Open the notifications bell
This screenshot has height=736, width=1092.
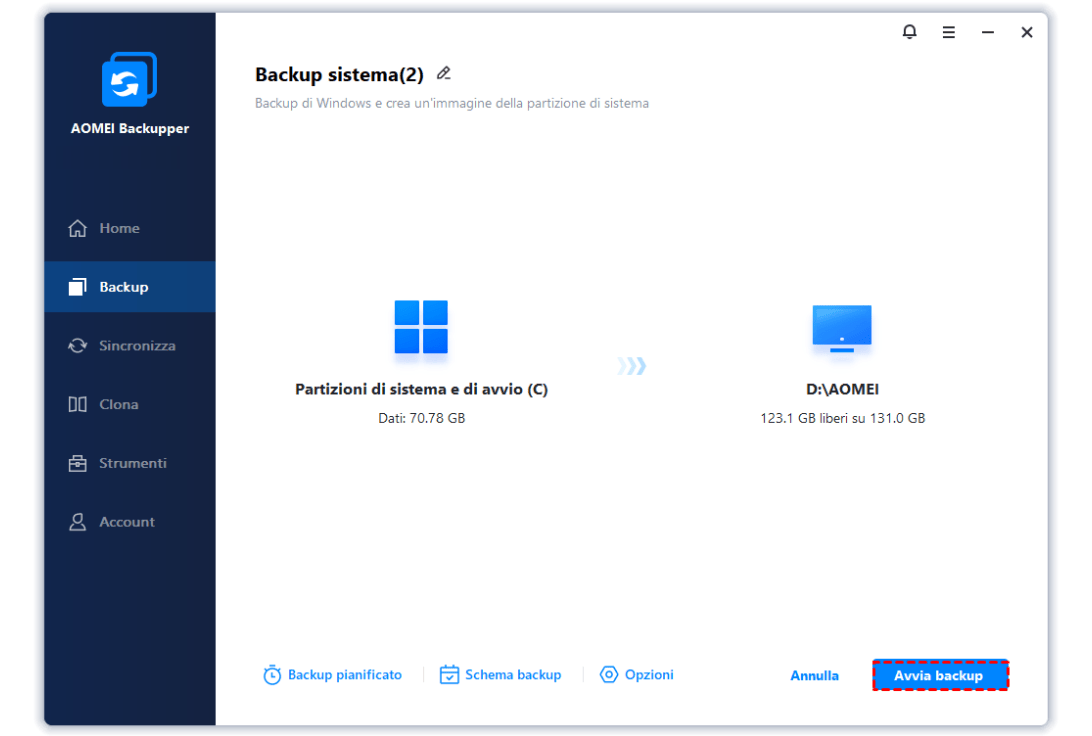point(910,32)
